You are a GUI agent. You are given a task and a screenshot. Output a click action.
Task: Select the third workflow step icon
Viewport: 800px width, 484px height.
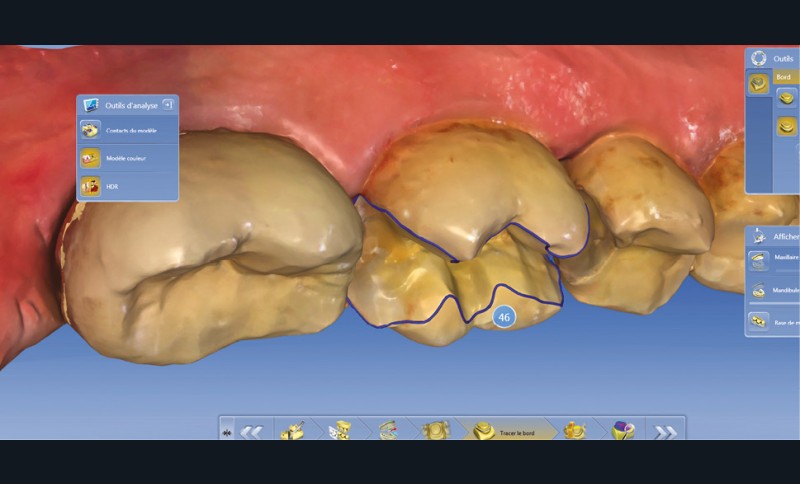388,431
